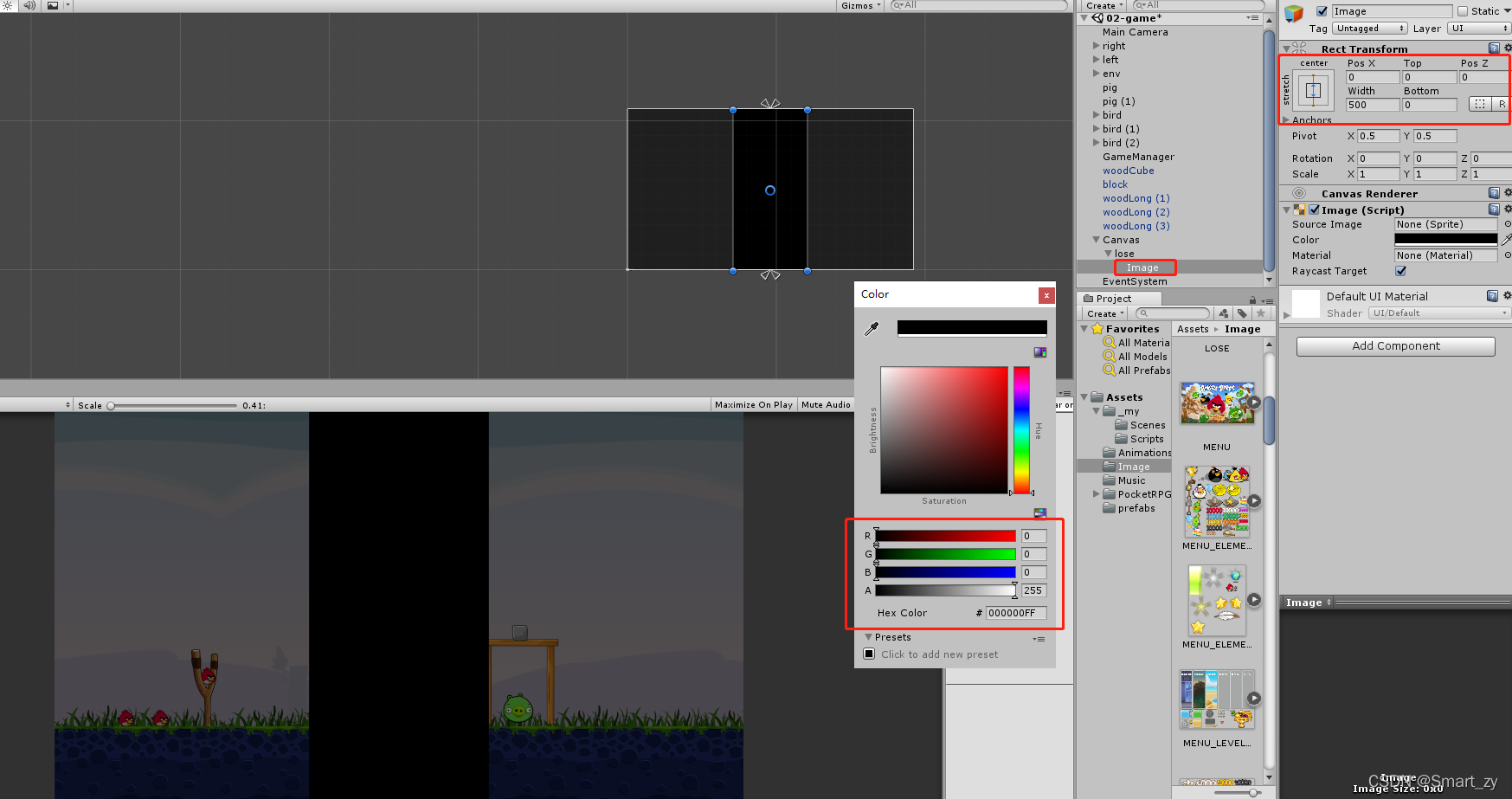Expand the 'env' object in Hierarchy
Screen dimensions: 1512x799
[1097, 74]
